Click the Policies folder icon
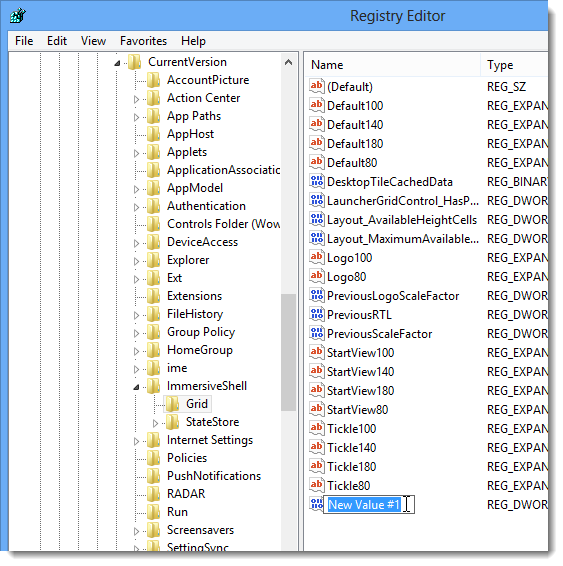The width and height of the screenshot is (563, 566). point(153,458)
